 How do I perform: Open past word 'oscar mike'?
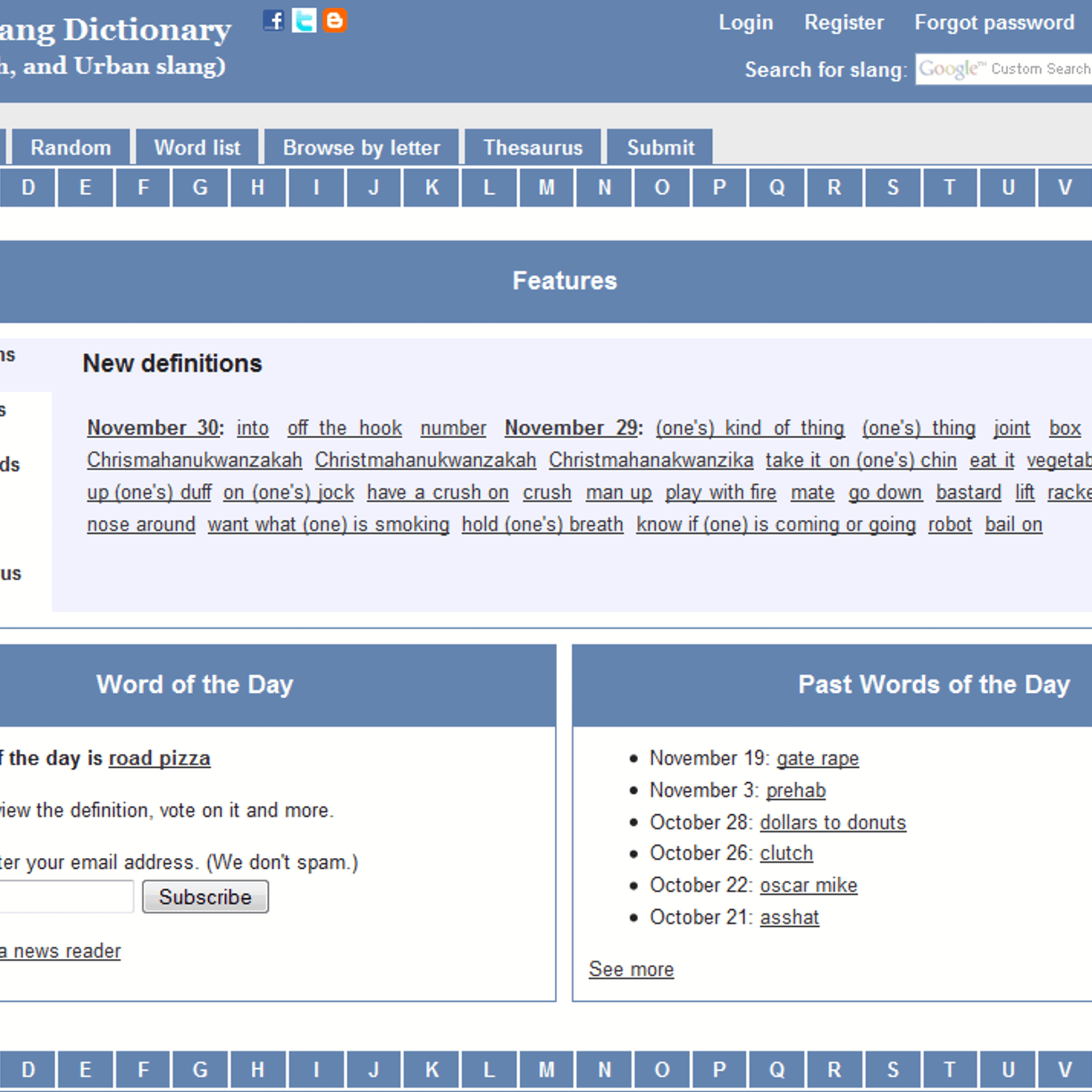808,885
